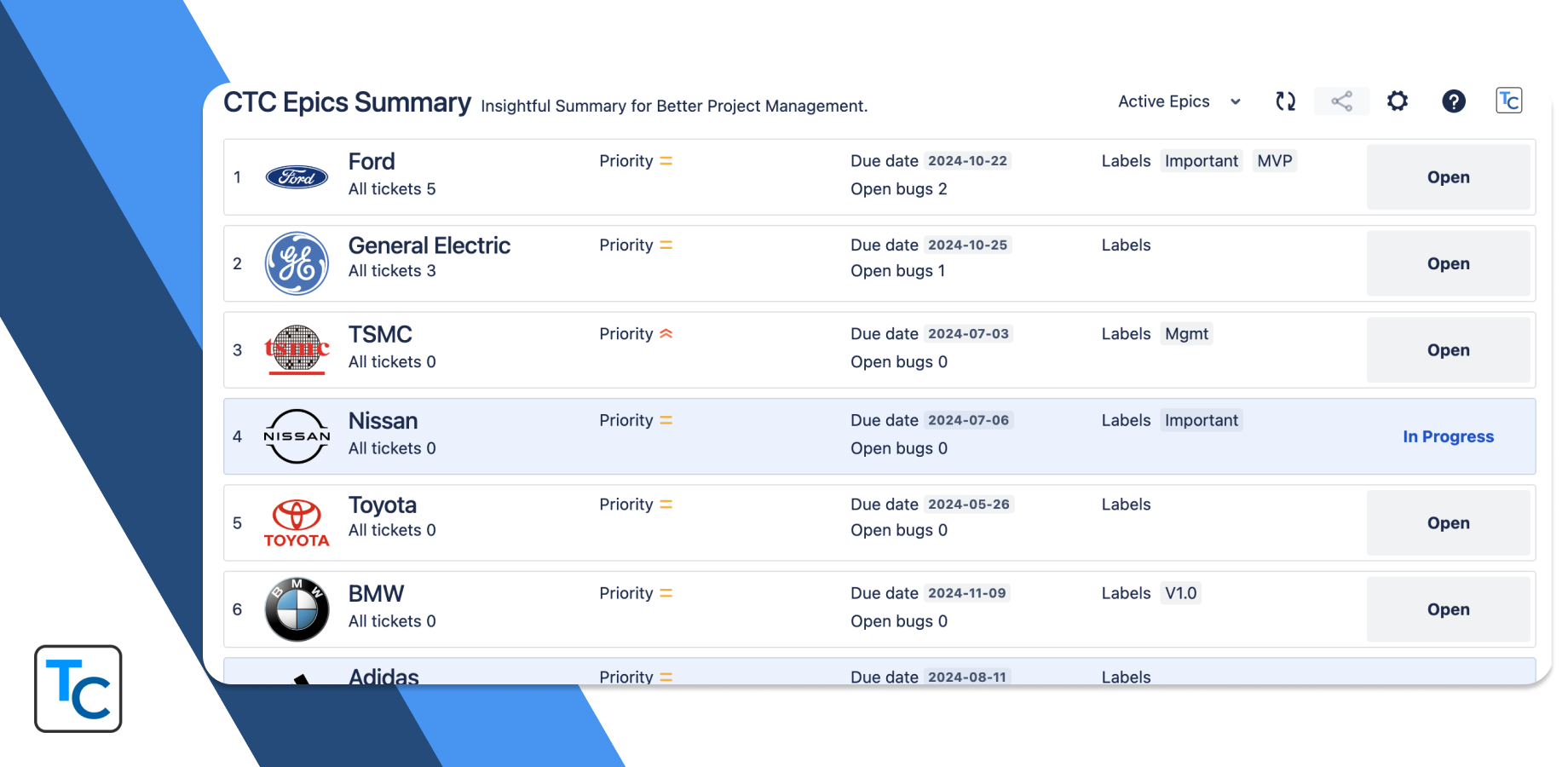
Task: Click the Open status button for Toyota
Action: click(1449, 523)
